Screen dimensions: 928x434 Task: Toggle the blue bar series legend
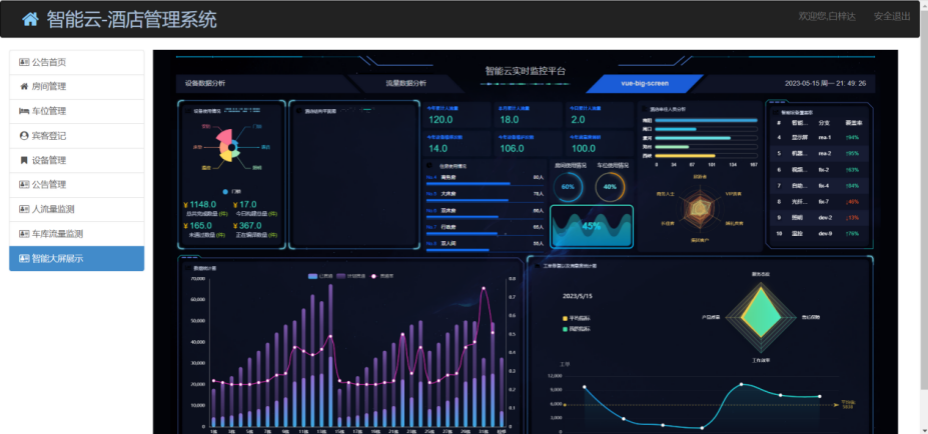coord(313,275)
